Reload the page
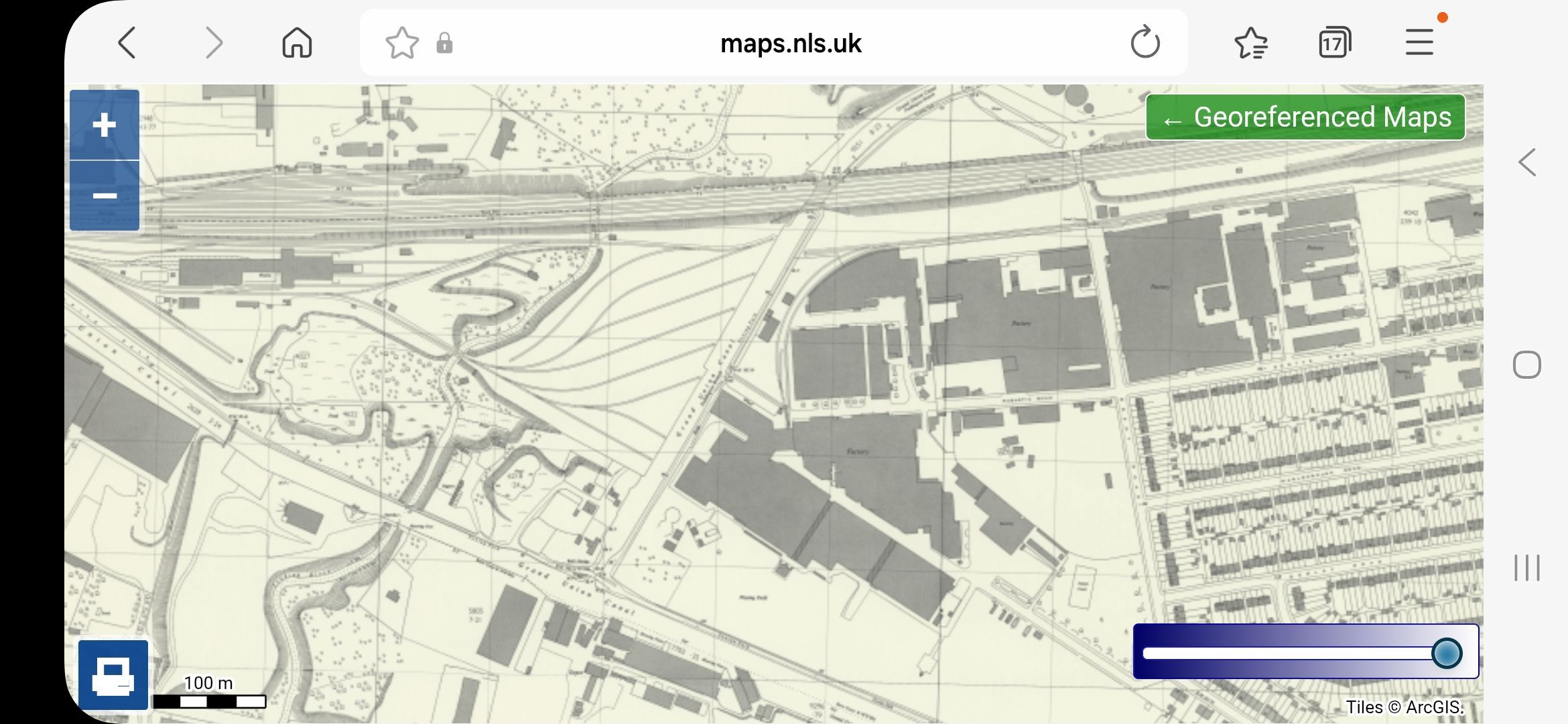 tap(1145, 44)
